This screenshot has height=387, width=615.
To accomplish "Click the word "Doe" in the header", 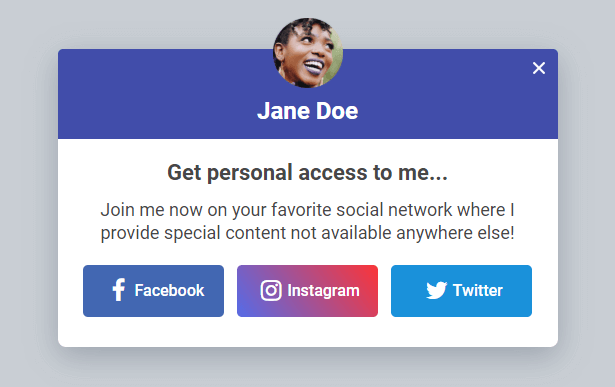I will pos(337,111).
